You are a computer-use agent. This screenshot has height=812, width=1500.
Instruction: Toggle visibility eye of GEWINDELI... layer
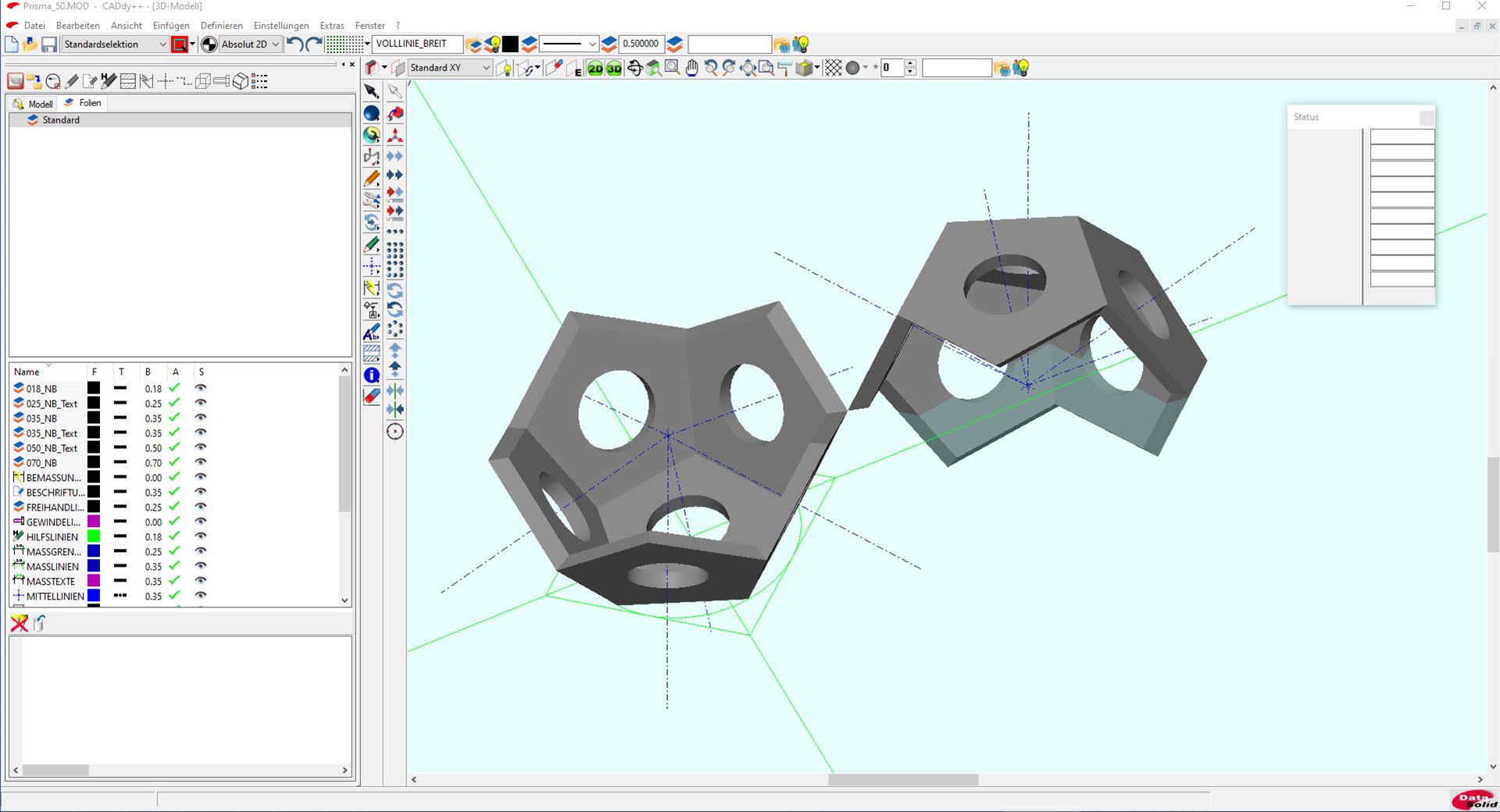pos(201,522)
